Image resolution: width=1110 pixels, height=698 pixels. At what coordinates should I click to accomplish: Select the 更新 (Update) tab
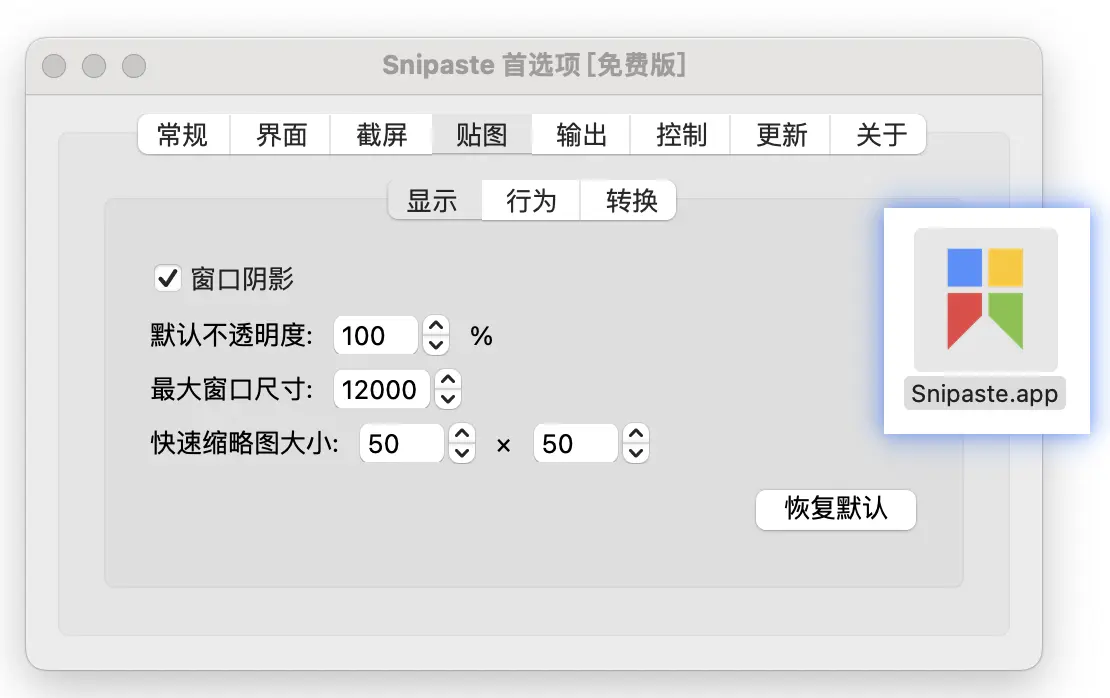pyautogui.click(x=780, y=135)
